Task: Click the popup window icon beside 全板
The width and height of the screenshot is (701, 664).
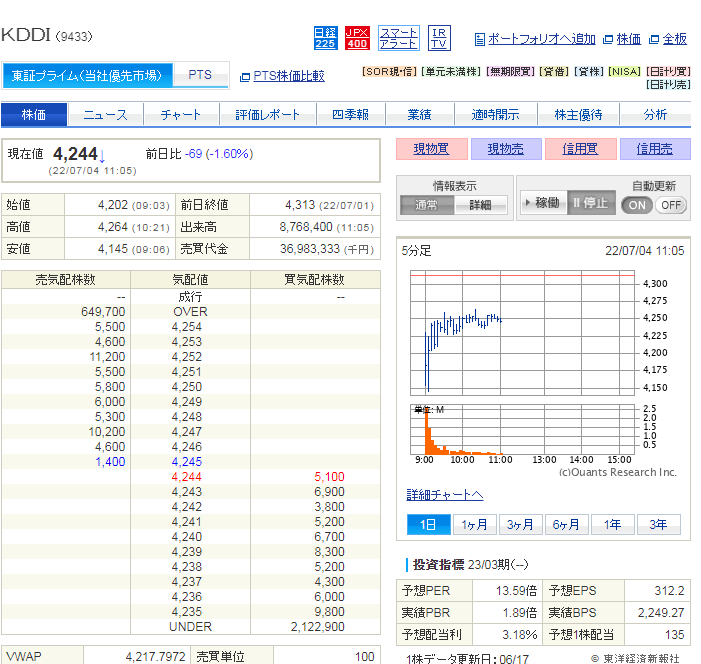Action: coord(654,39)
